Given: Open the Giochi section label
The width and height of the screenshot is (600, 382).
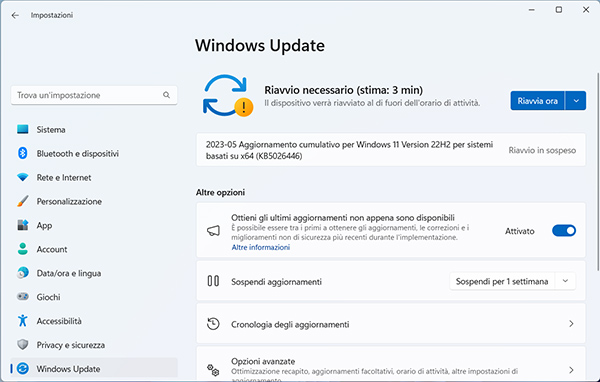Looking at the screenshot, I should tap(48, 297).
